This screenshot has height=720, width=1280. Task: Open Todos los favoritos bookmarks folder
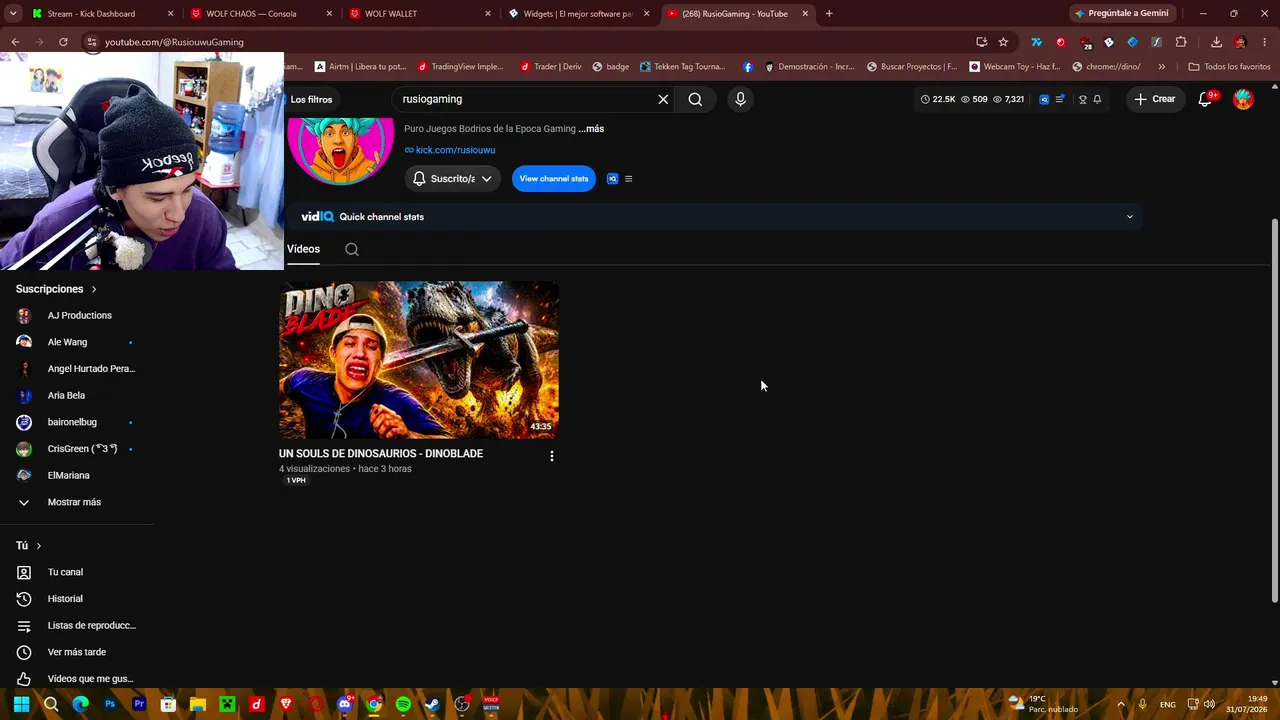click(1230, 67)
